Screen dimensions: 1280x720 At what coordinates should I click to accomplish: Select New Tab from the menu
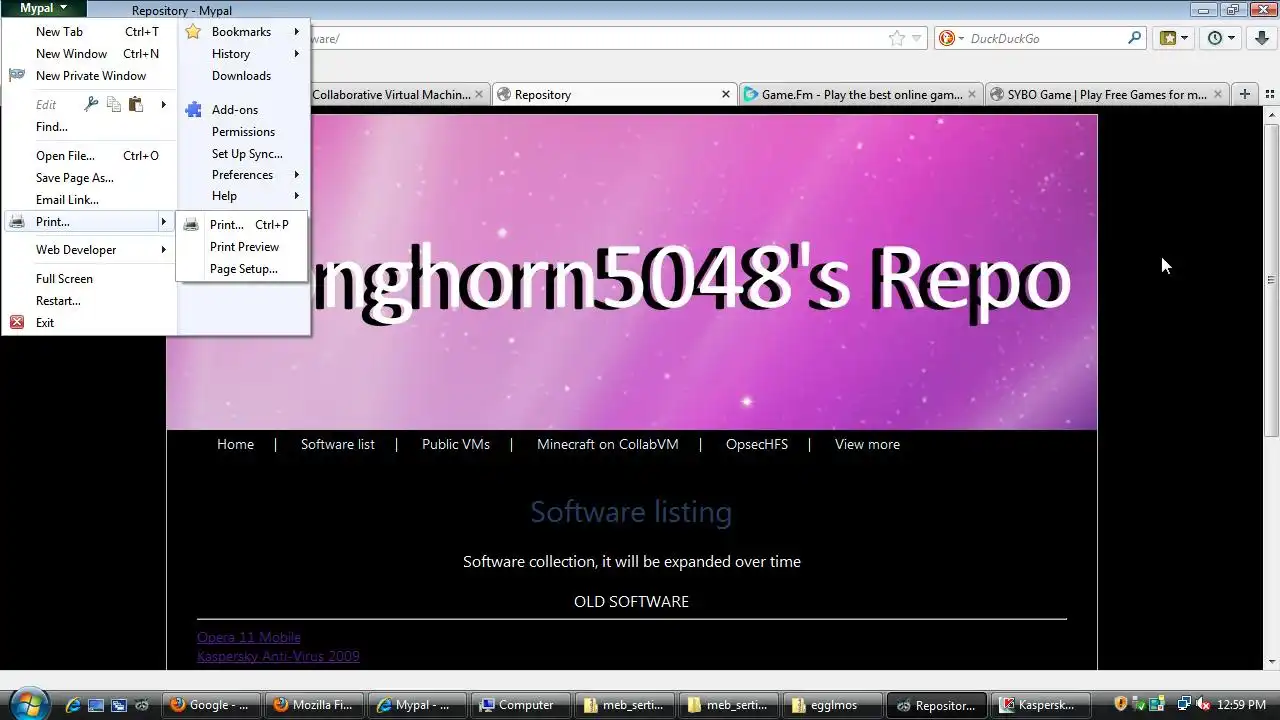coord(90,32)
